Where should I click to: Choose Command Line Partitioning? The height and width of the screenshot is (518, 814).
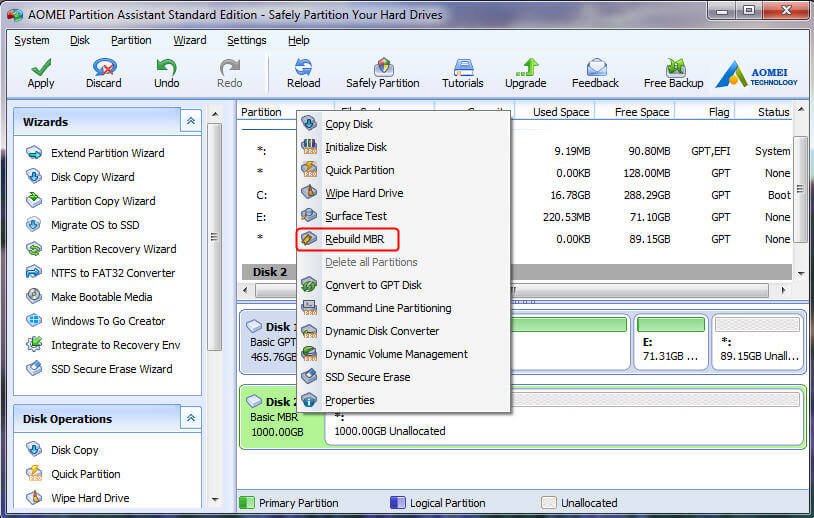pos(403,308)
